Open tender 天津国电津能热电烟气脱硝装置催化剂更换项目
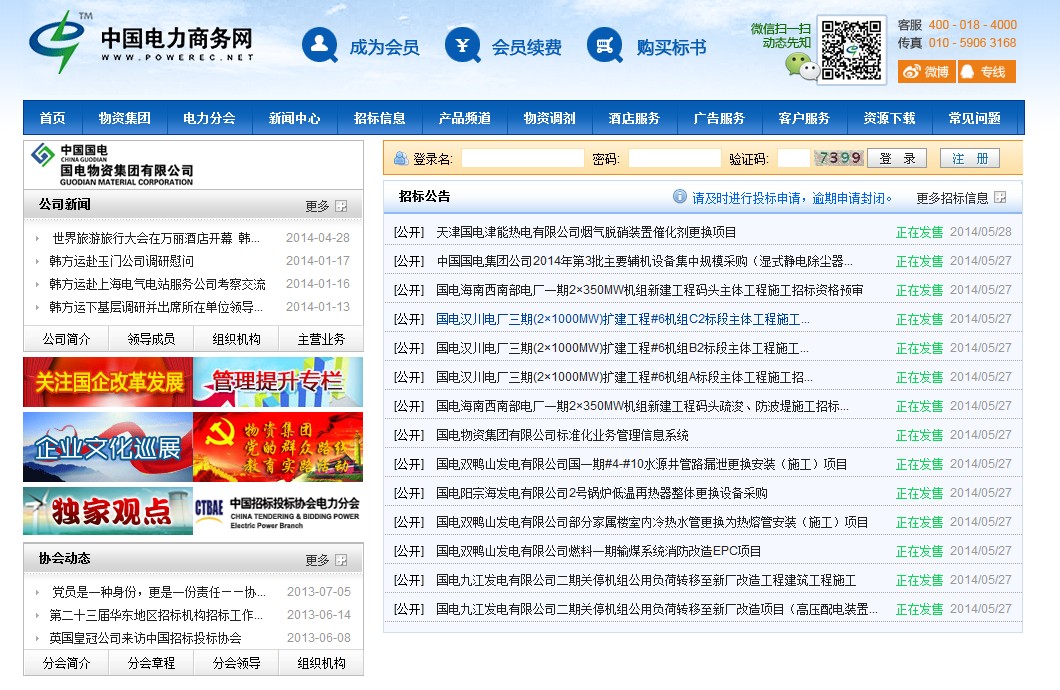This screenshot has height=690, width=1060. point(586,232)
